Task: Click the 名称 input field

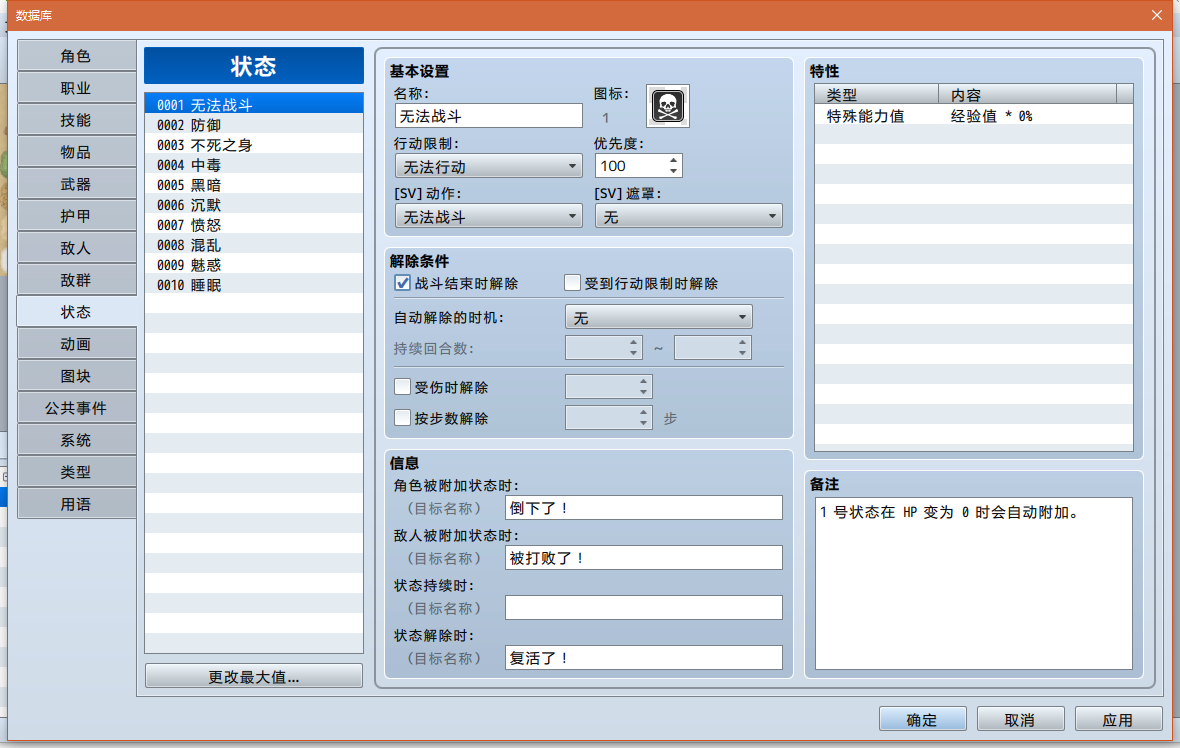Action: (x=488, y=116)
